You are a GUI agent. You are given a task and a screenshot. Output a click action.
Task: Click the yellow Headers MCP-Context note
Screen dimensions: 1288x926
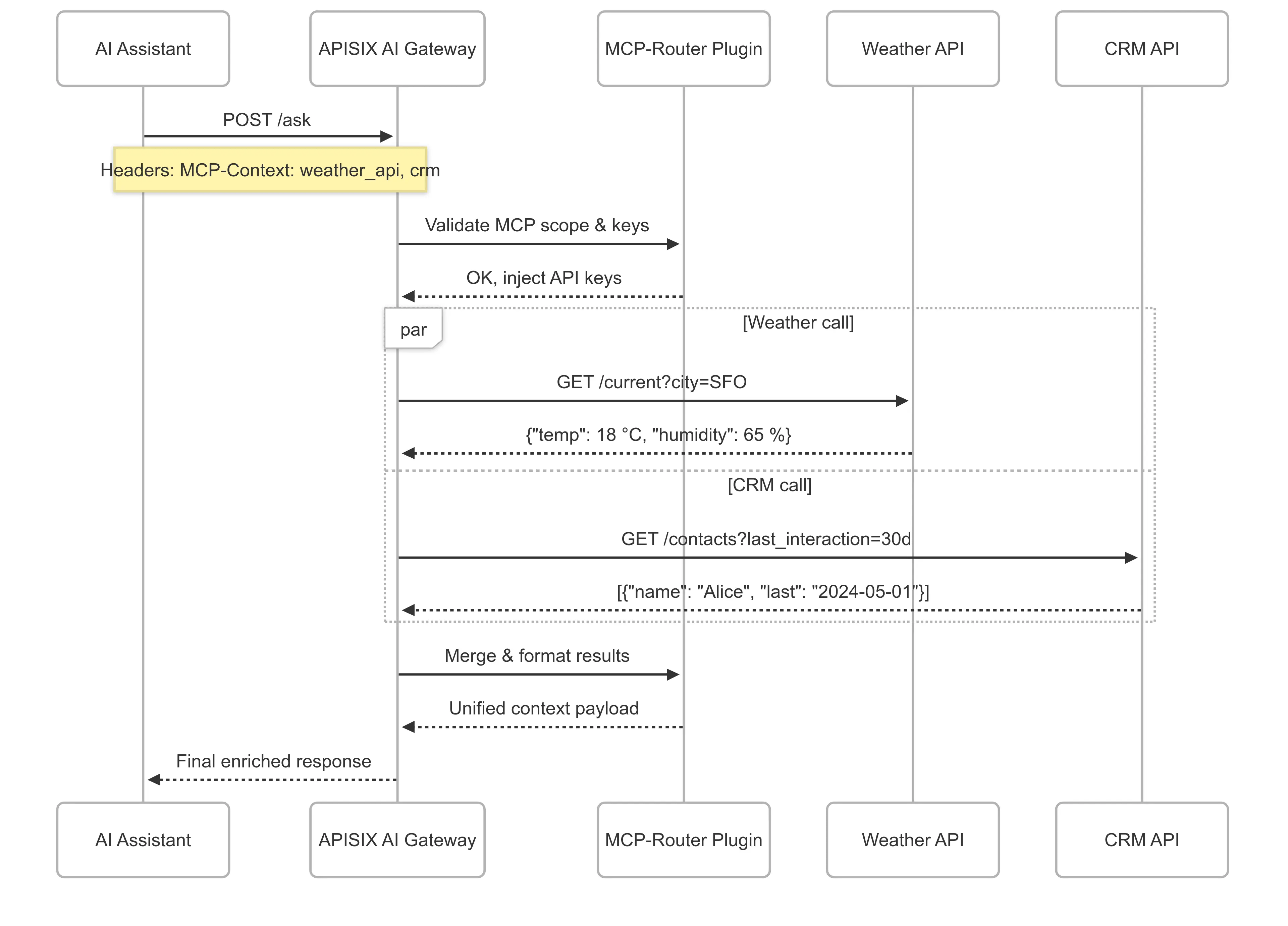click(270, 170)
